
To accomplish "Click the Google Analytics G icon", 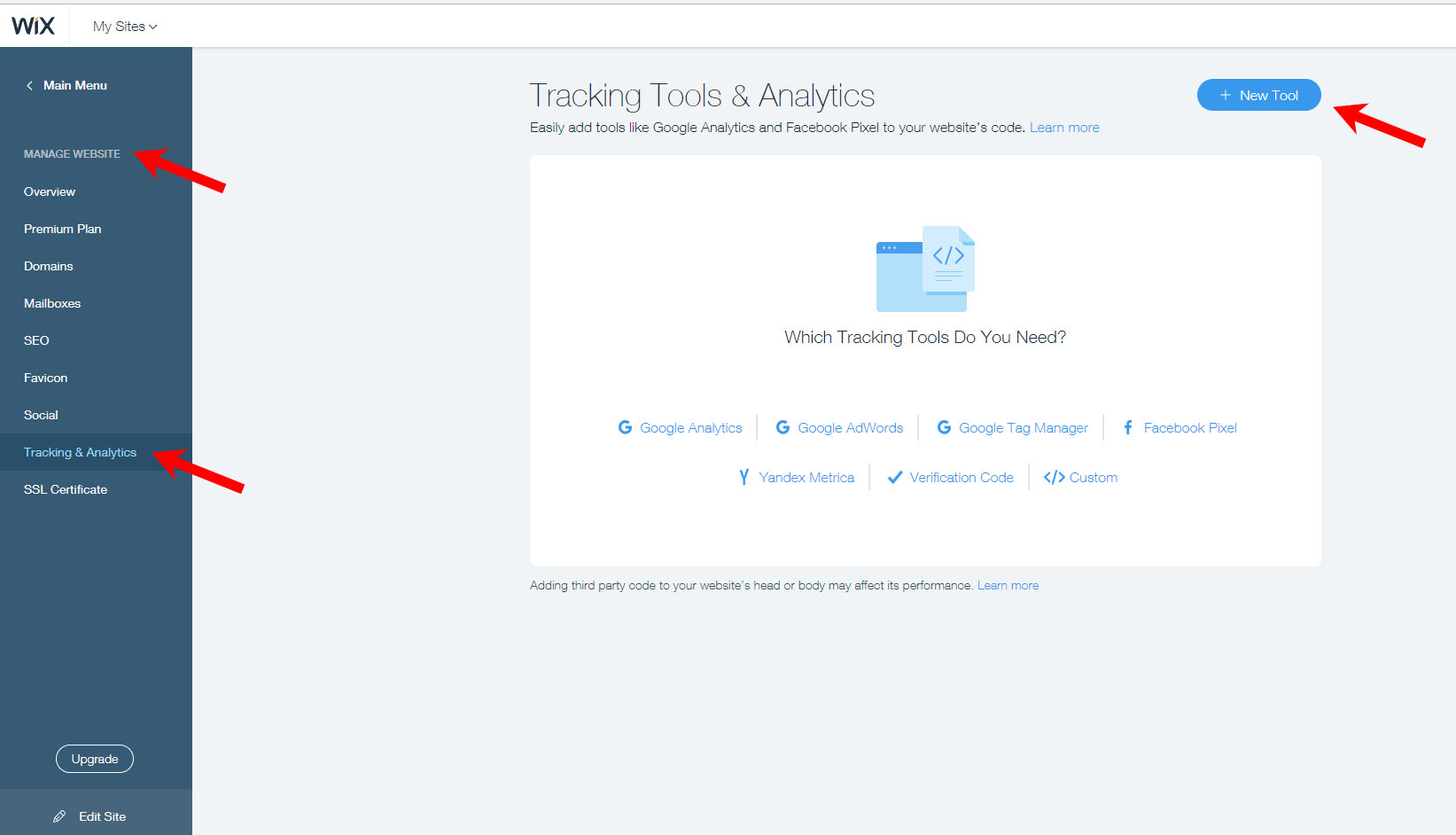I will [625, 427].
